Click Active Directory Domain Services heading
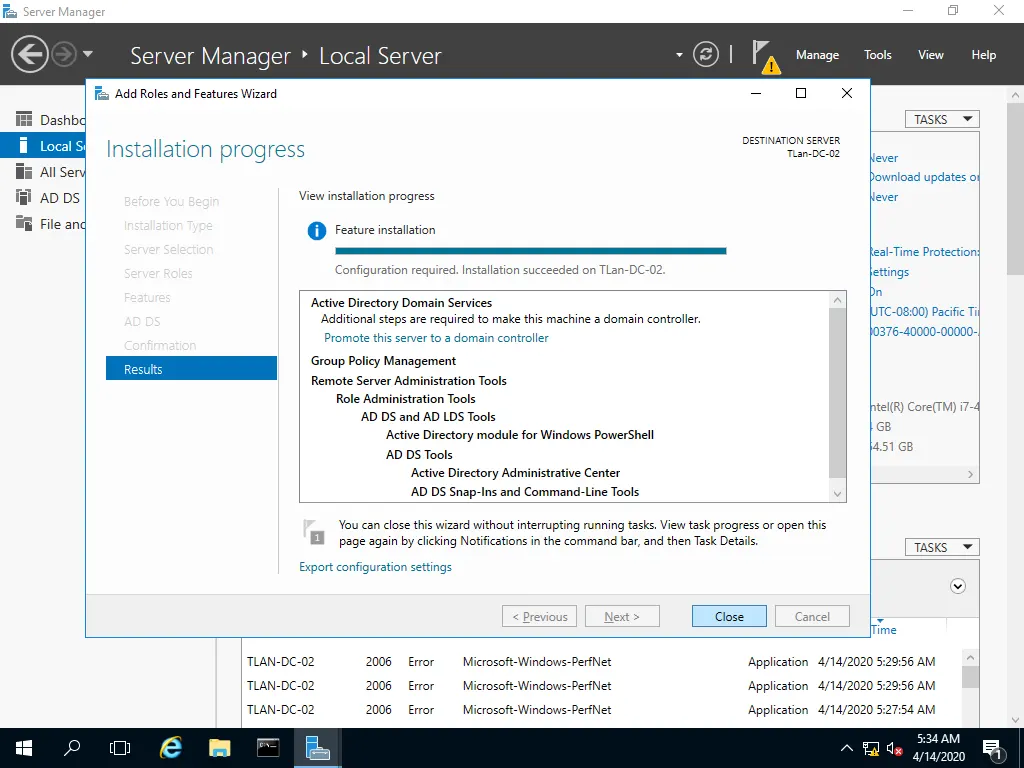 (x=401, y=302)
